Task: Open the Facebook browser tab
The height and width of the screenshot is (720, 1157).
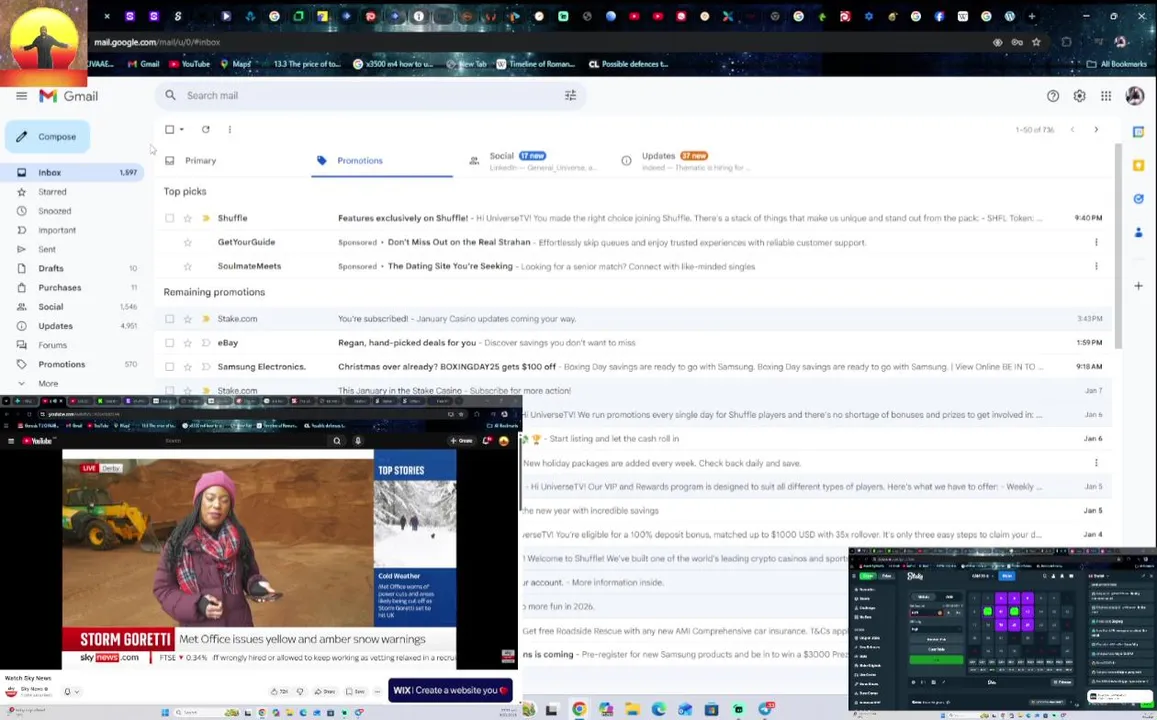Action: tap(939, 16)
